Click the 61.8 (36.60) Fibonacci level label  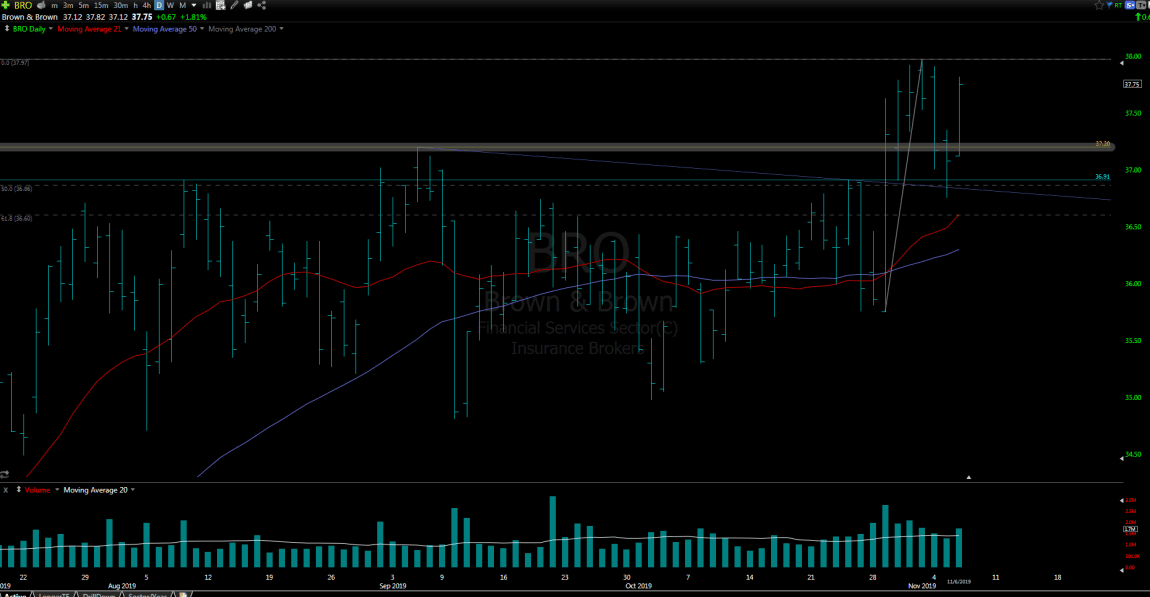tap(16, 219)
